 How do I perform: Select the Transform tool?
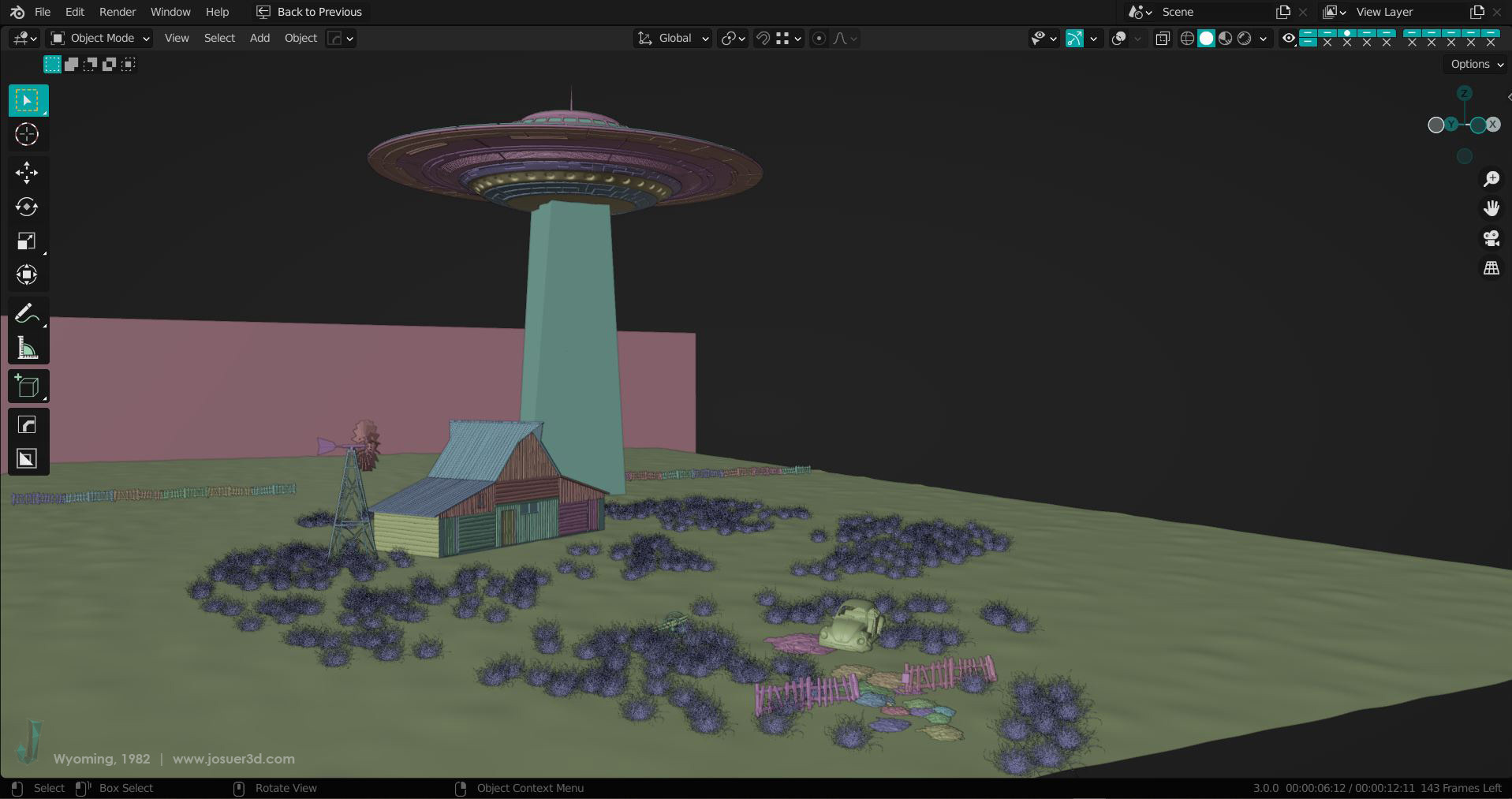tap(28, 274)
